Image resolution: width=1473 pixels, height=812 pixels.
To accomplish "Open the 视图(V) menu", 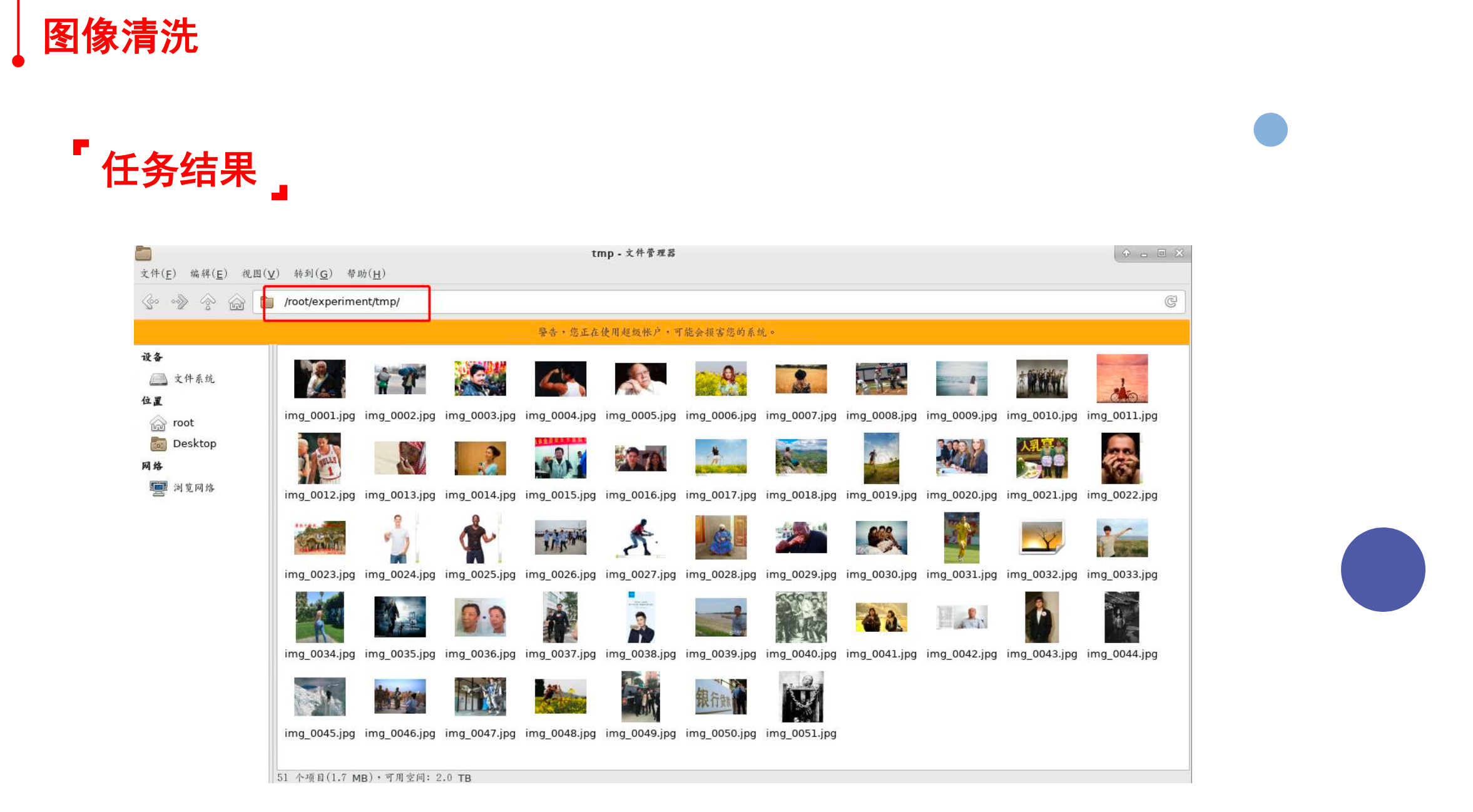I will 260,273.
